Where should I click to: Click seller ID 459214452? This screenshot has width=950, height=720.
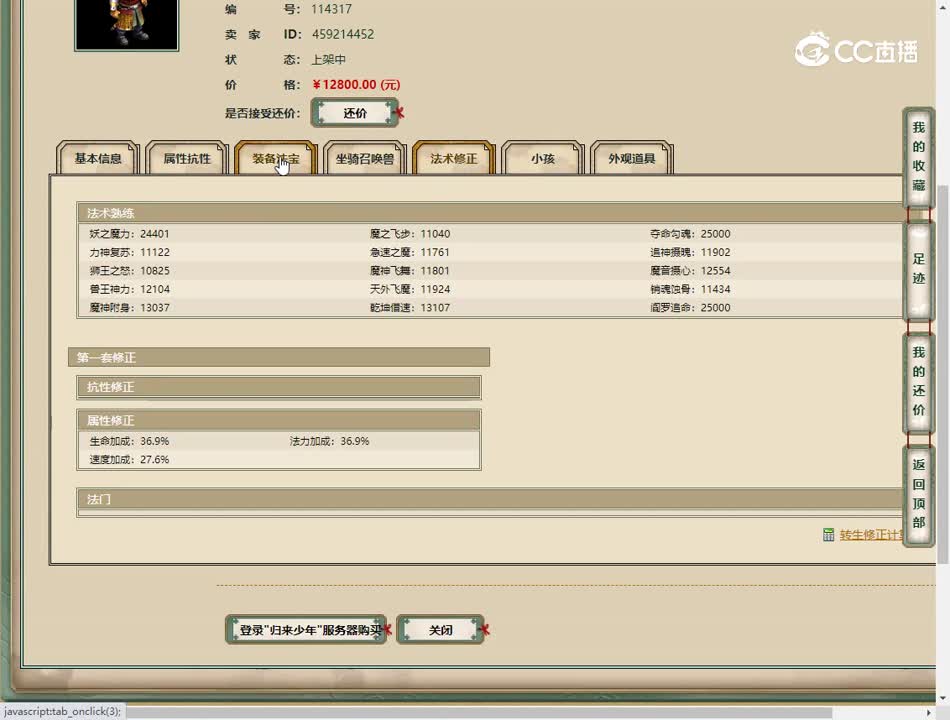(343, 34)
